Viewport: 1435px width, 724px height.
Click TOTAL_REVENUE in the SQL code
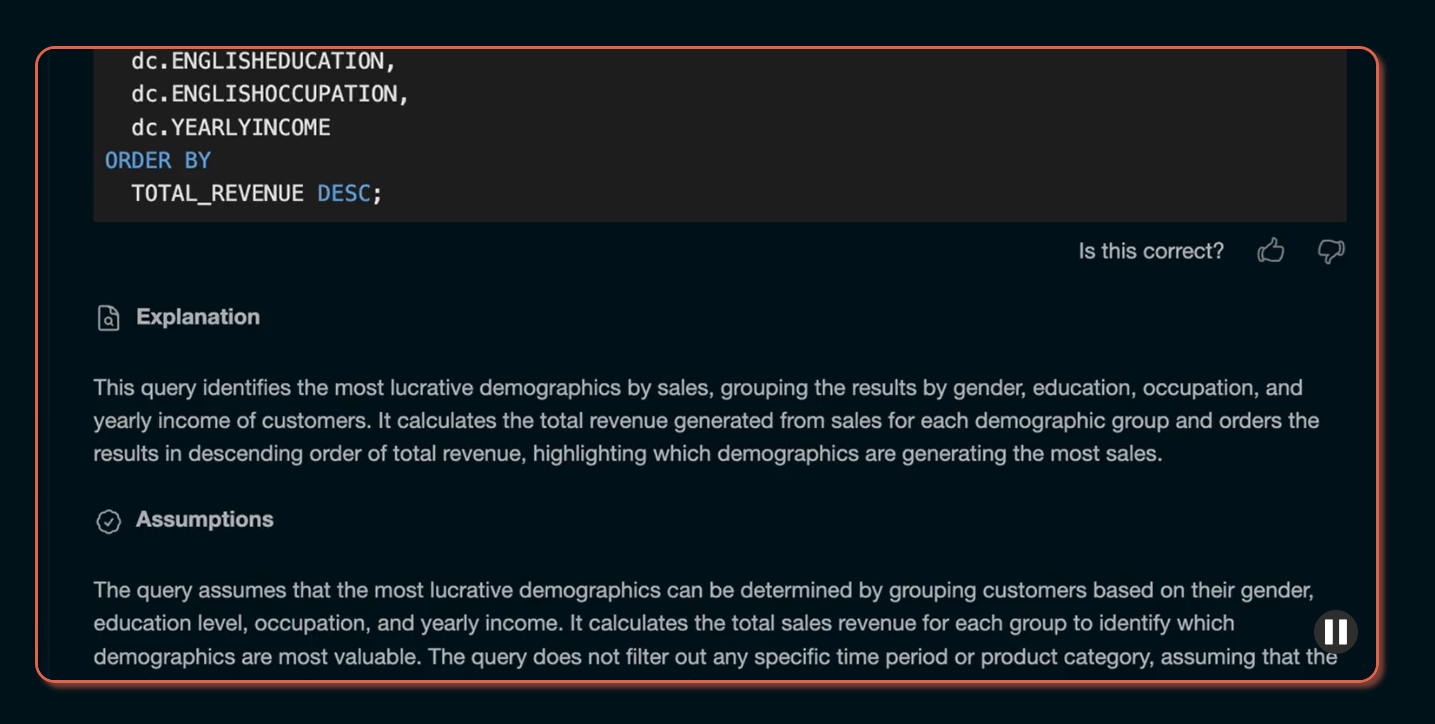pyautogui.click(x=217, y=193)
